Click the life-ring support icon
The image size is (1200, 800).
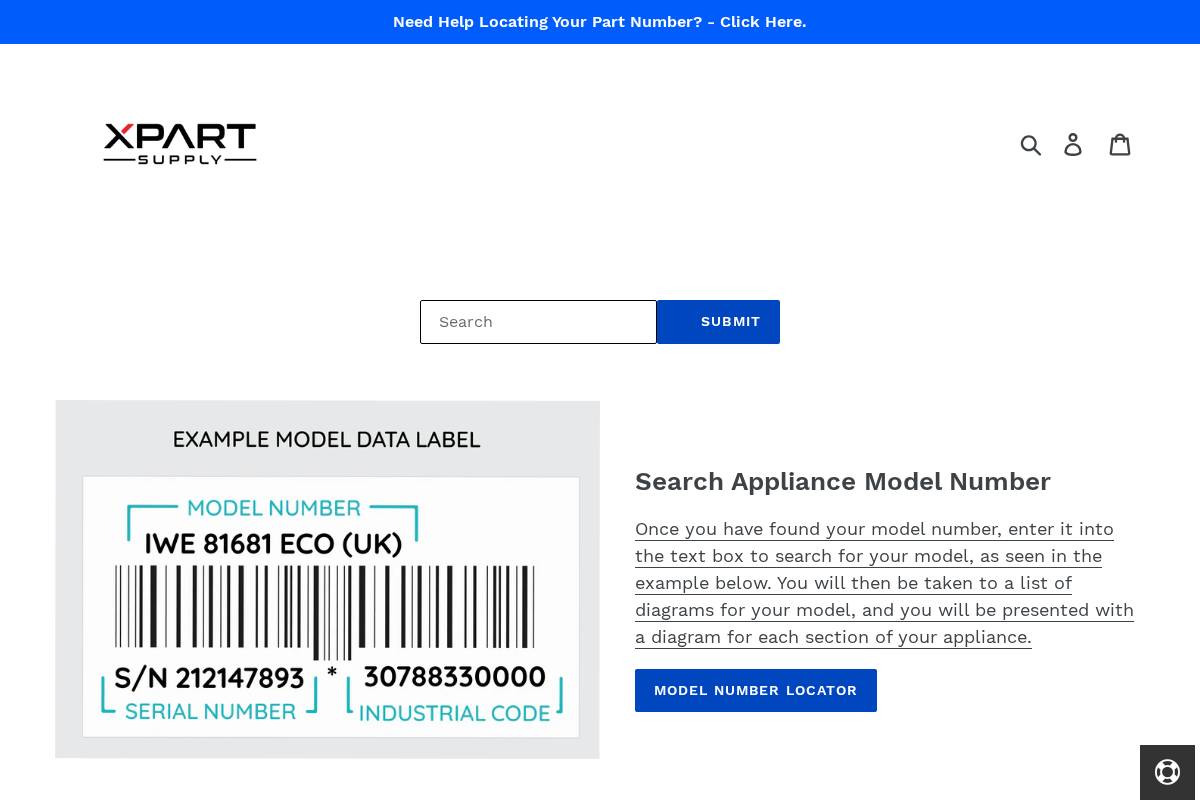(1167, 772)
